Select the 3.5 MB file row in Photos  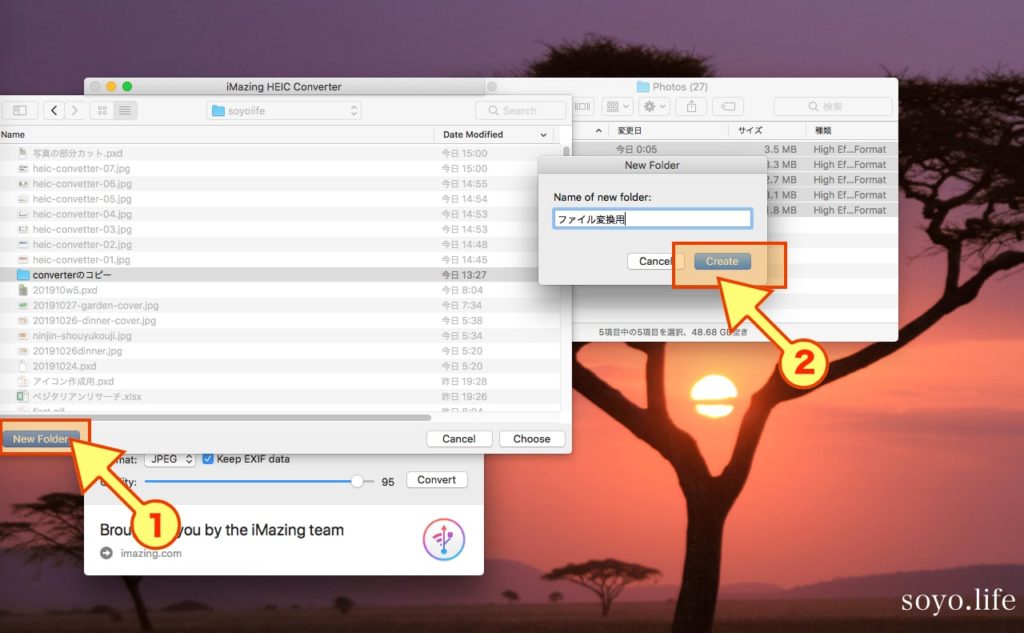coord(735,150)
